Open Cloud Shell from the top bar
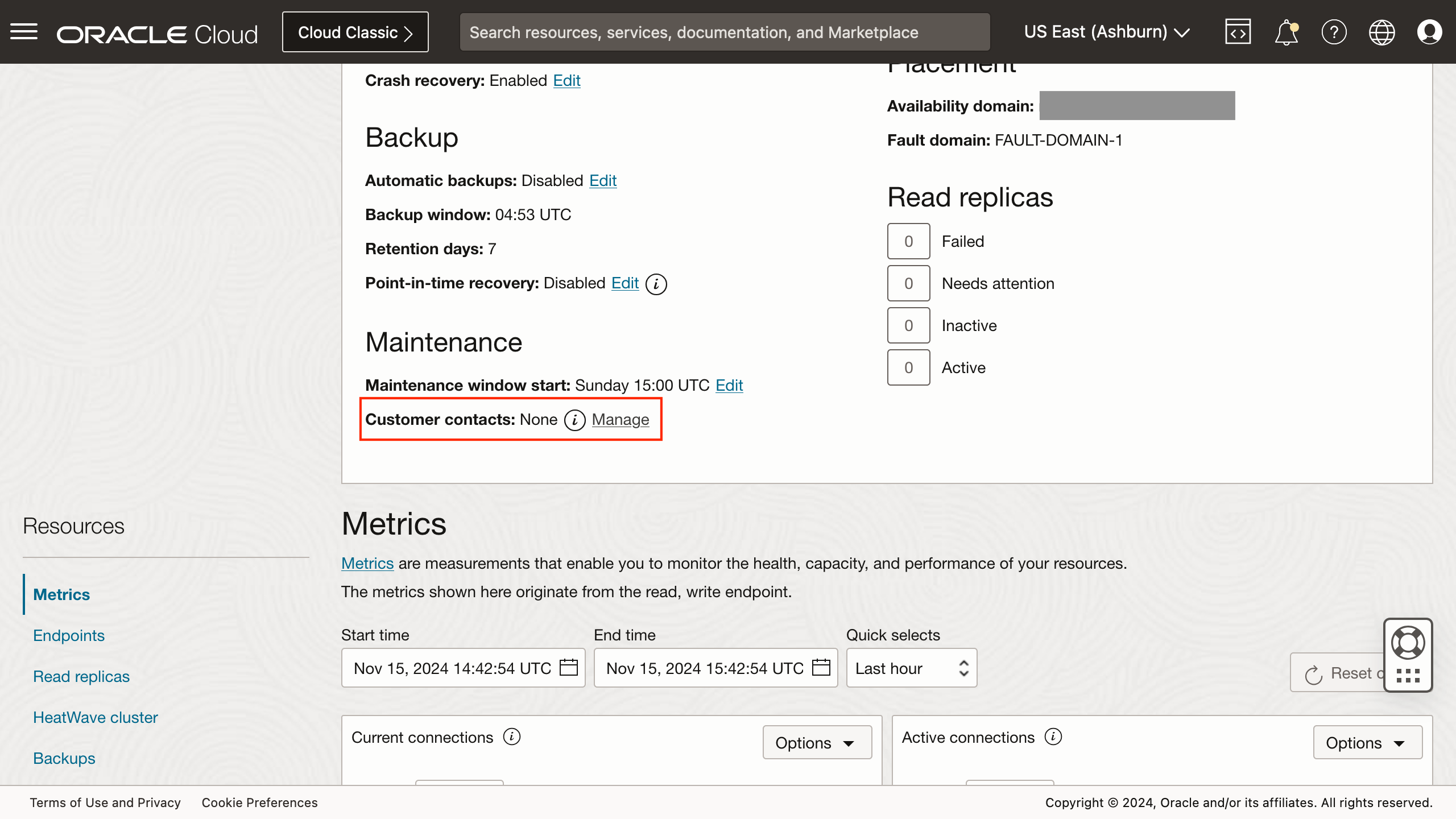Viewport: 1456px width, 819px height. pyautogui.click(x=1238, y=31)
